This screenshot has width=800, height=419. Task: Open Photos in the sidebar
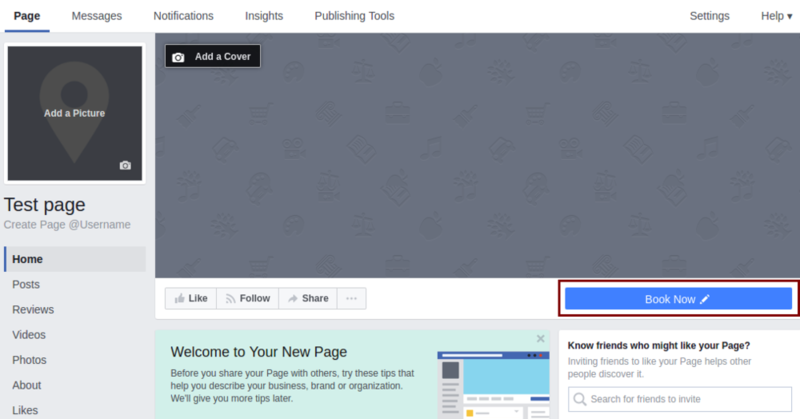click(29, 360)
